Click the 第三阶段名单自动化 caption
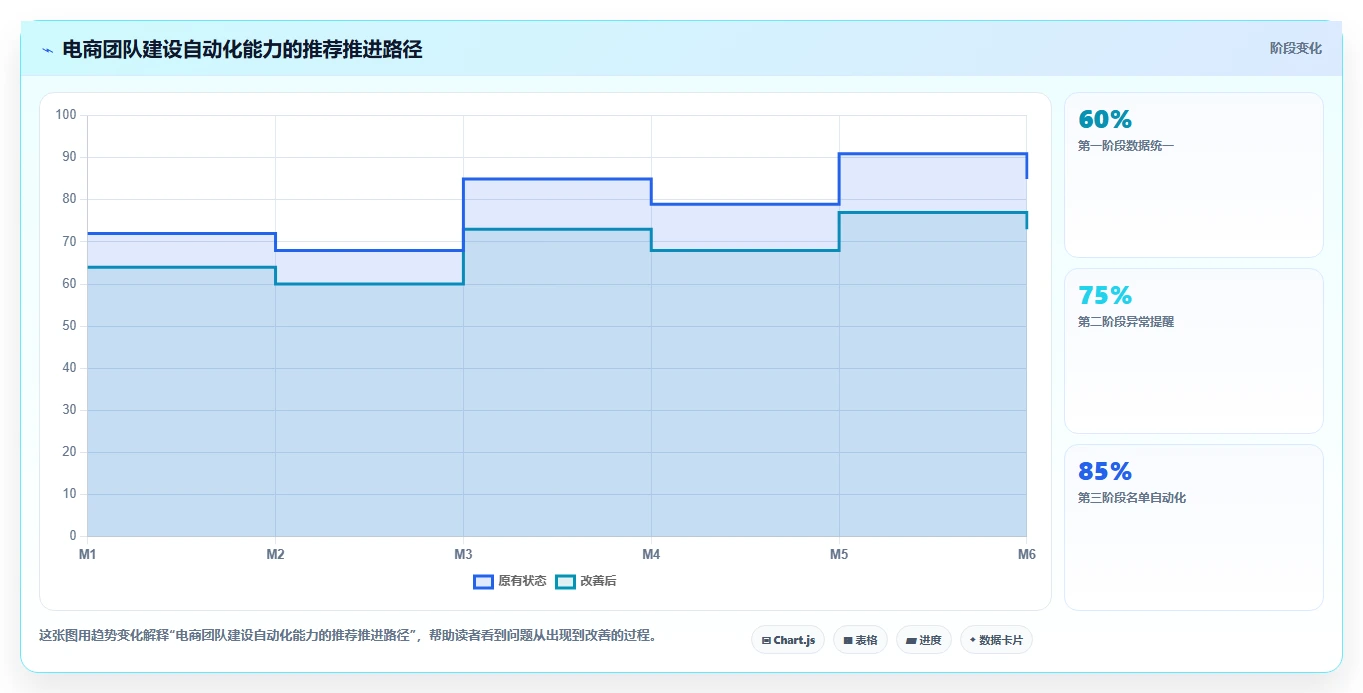 [x=1132, y=498]
